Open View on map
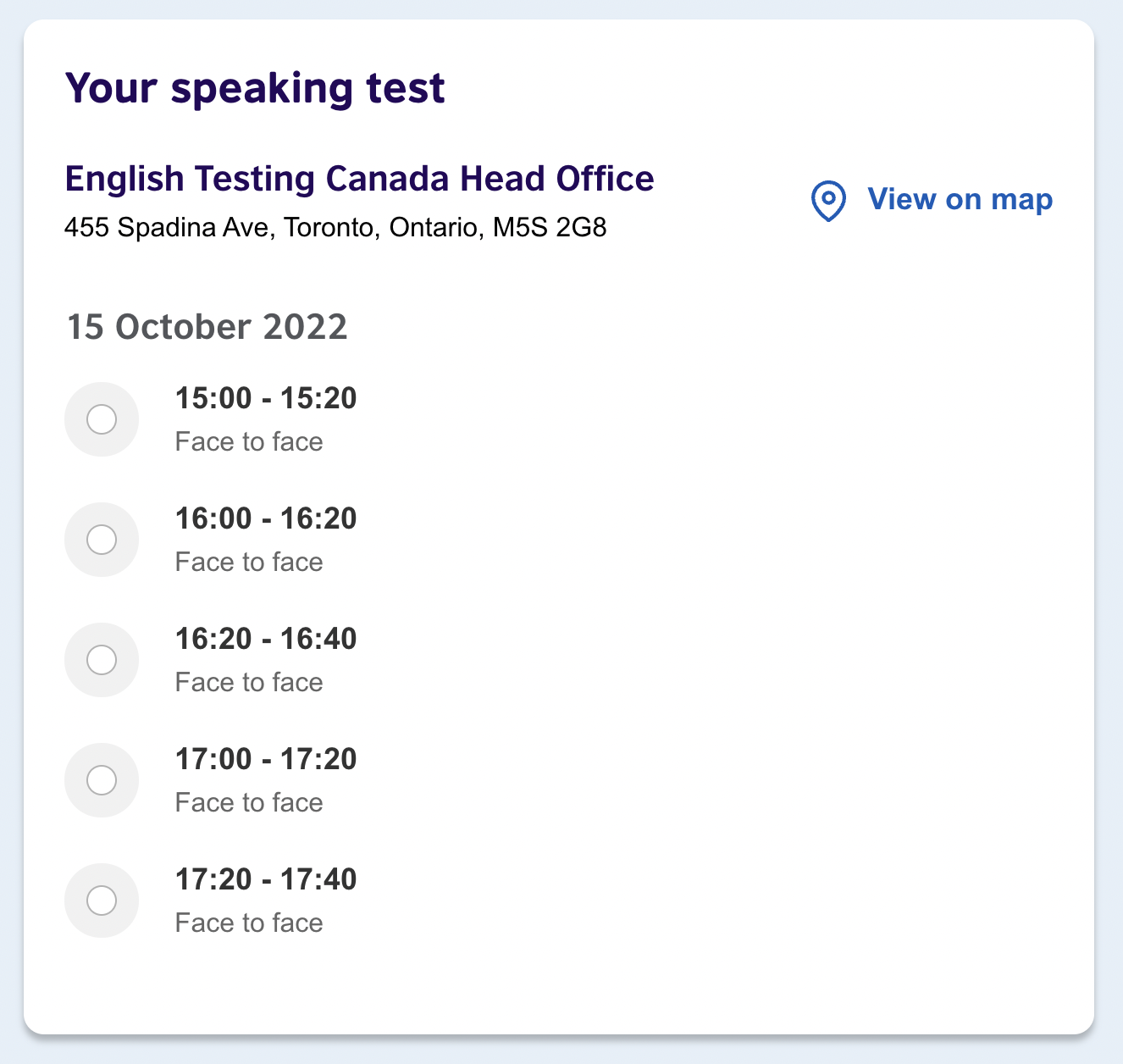The width and height of the screenshot is (1123, 1064). pos(959,199)
